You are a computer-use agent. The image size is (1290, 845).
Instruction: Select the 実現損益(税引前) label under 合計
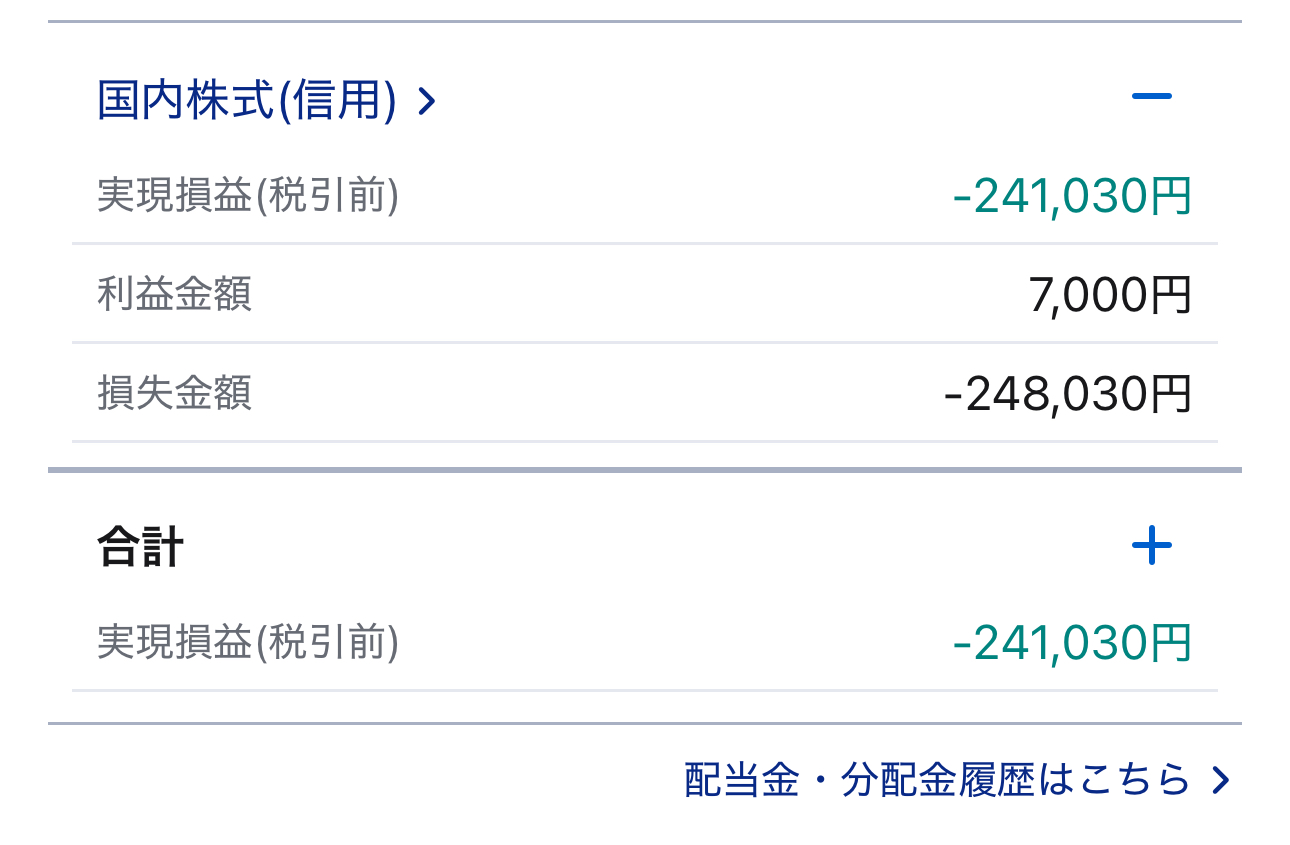click(248, 642)
